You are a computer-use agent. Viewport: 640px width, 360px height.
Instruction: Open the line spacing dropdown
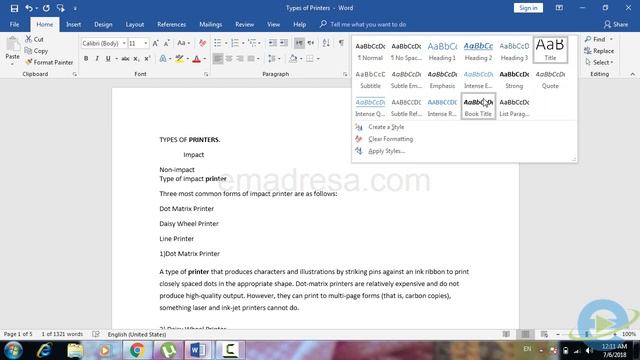pyautogui.click(x=274, y=59)
